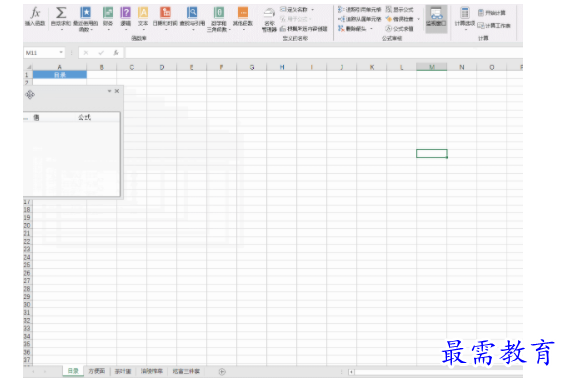The height and width of the screenshot is (384, 563).
Task: Open Recently Used functions star book
Action: coord(85,13)
